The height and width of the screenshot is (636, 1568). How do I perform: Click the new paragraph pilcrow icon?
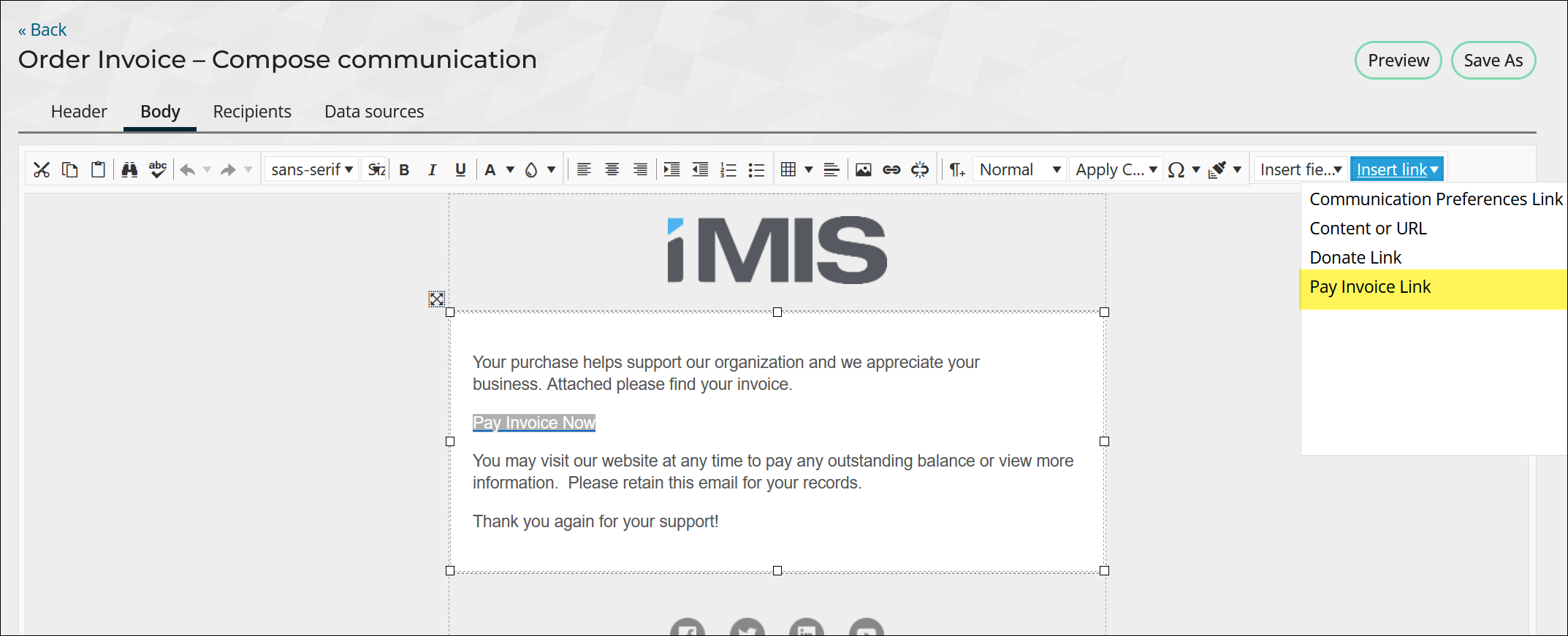pos(957,170)
